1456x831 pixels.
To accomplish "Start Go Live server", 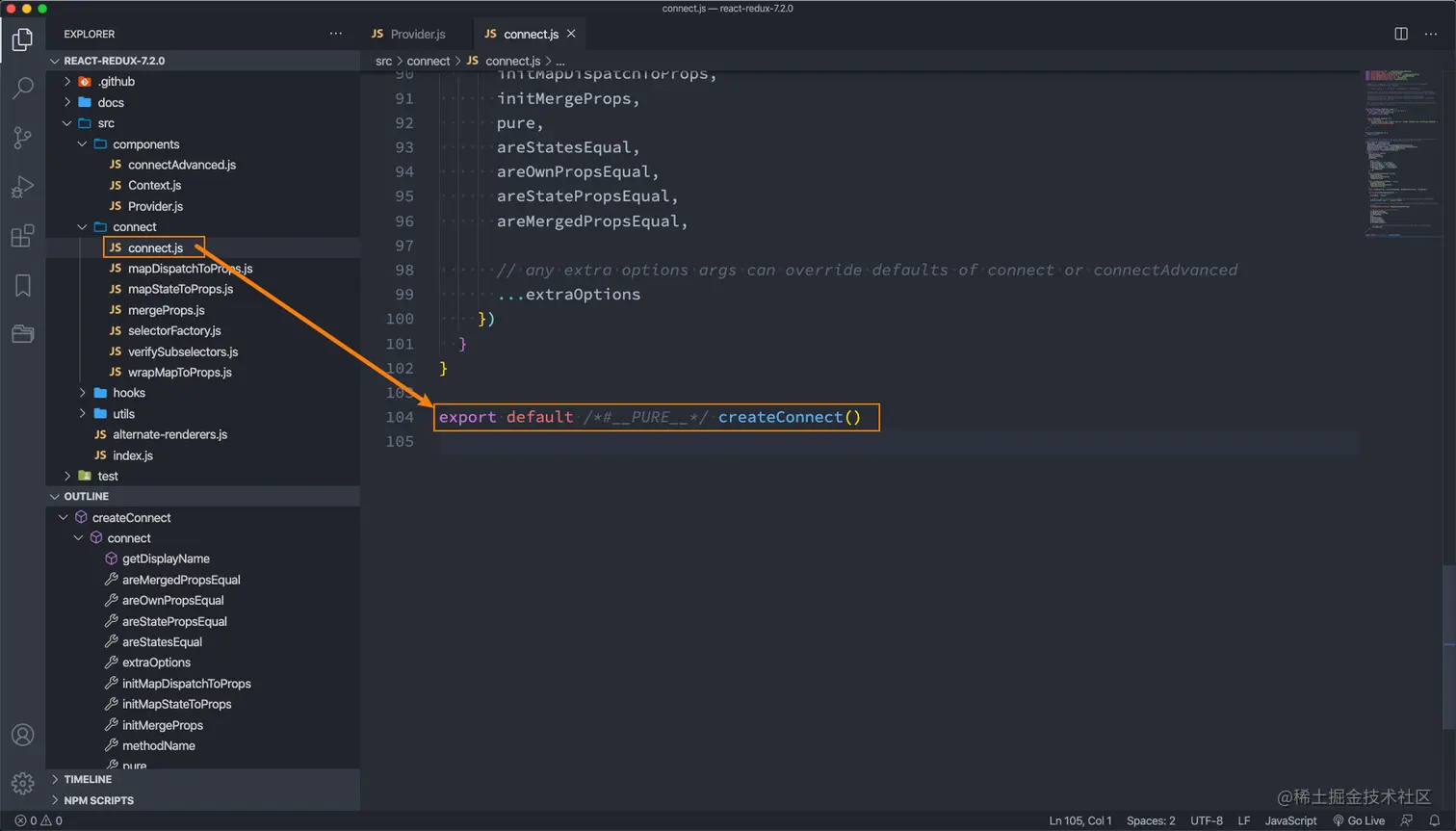I will pyautogui.click(x=1359, y=820).
